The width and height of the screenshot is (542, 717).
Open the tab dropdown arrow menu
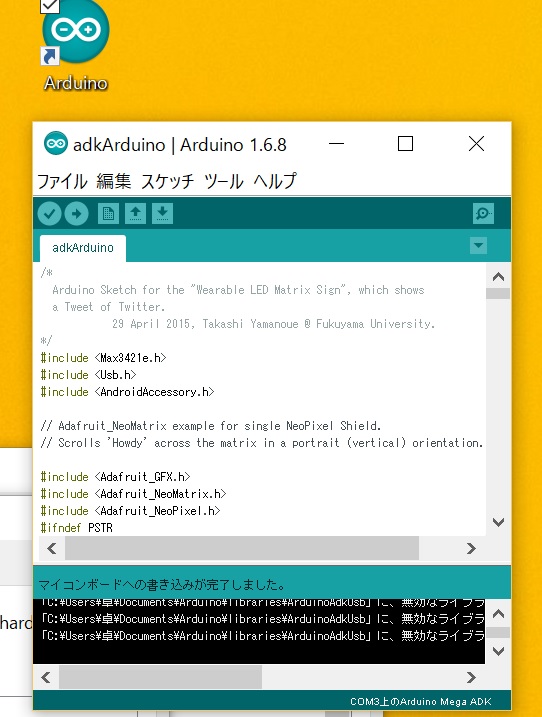tap(478, 245)
